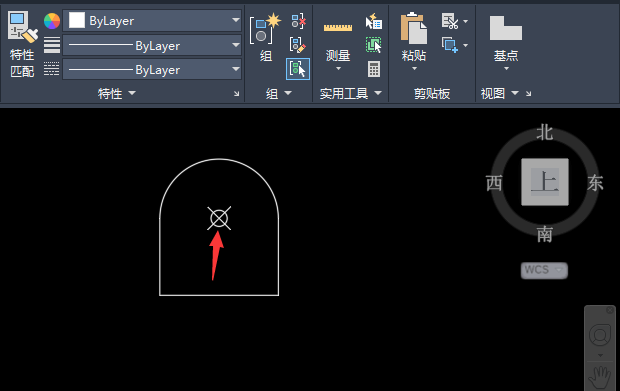Click the Select All icon with green border
The image size is (620, 391).
pos(374,45)
